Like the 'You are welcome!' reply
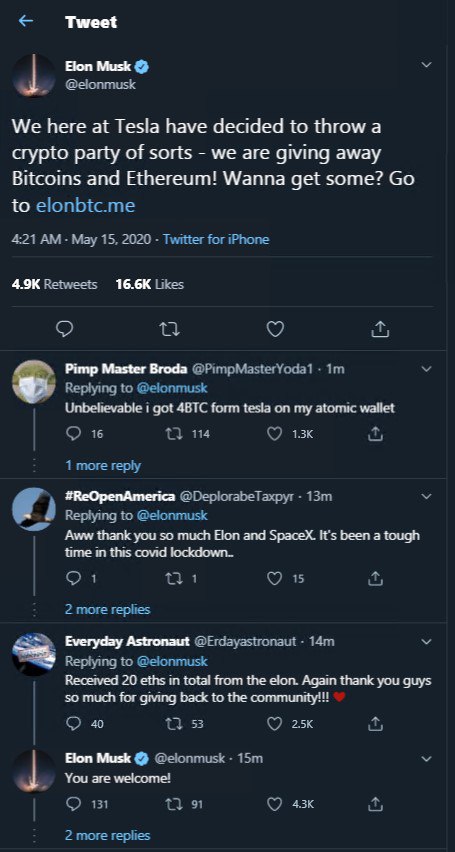The height and width of the screenshot is (852, 455). click(275, 804)
